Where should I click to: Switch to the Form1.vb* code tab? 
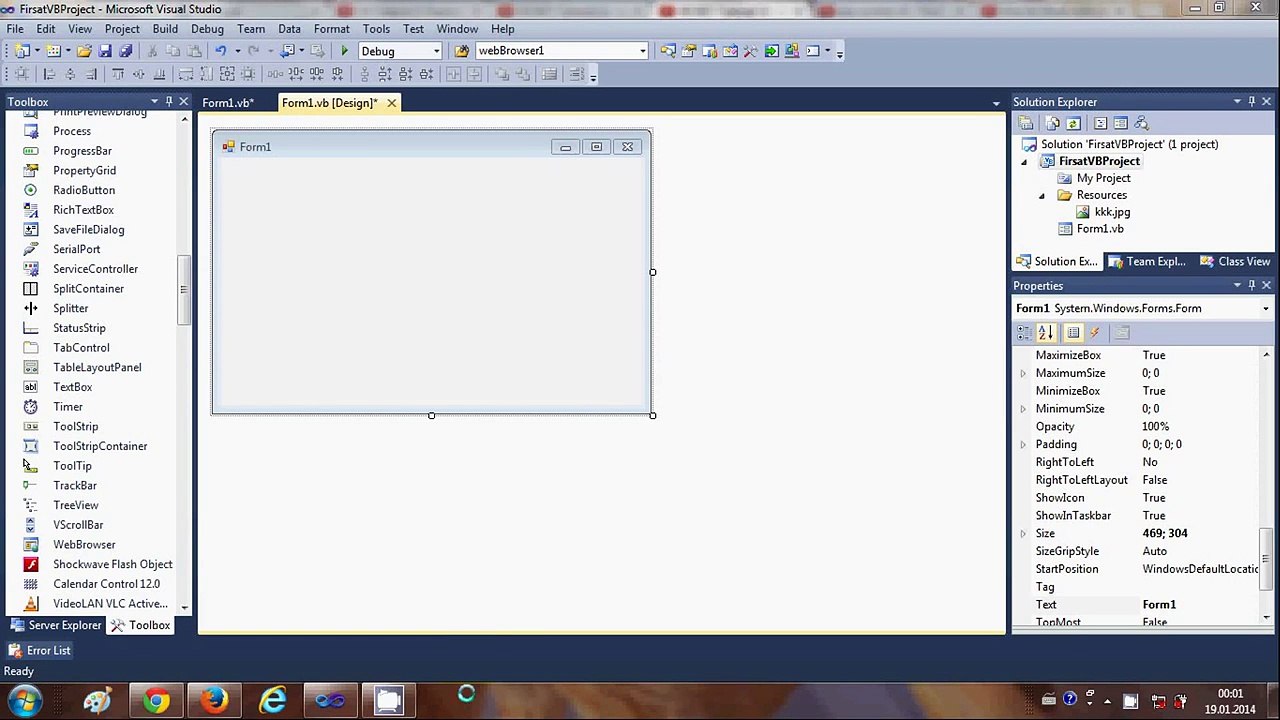click(x=228, y=103)
